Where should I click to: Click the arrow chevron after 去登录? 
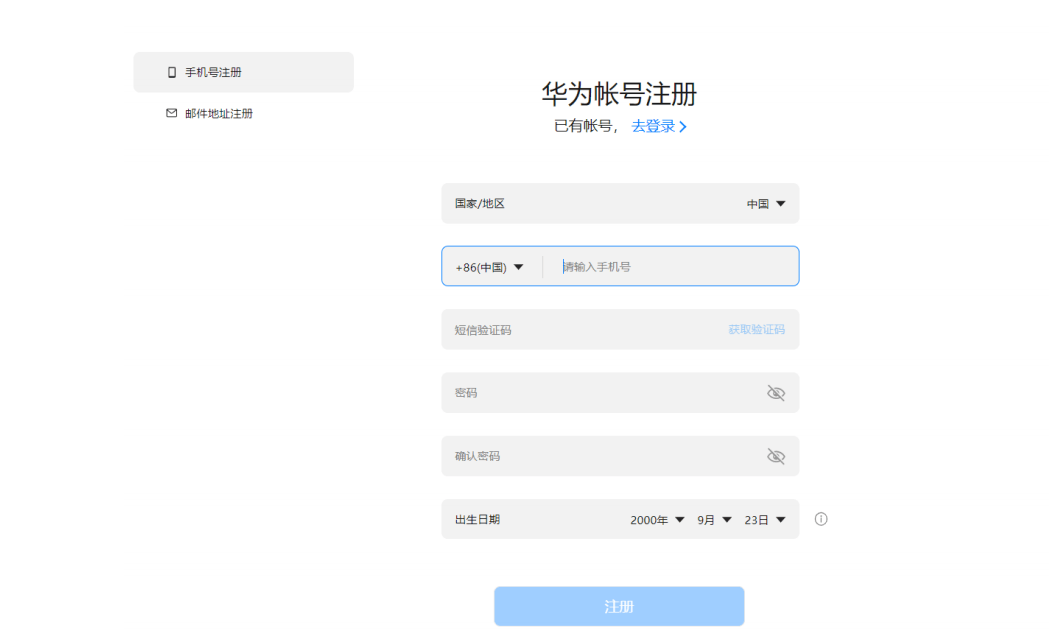[684, 126]
